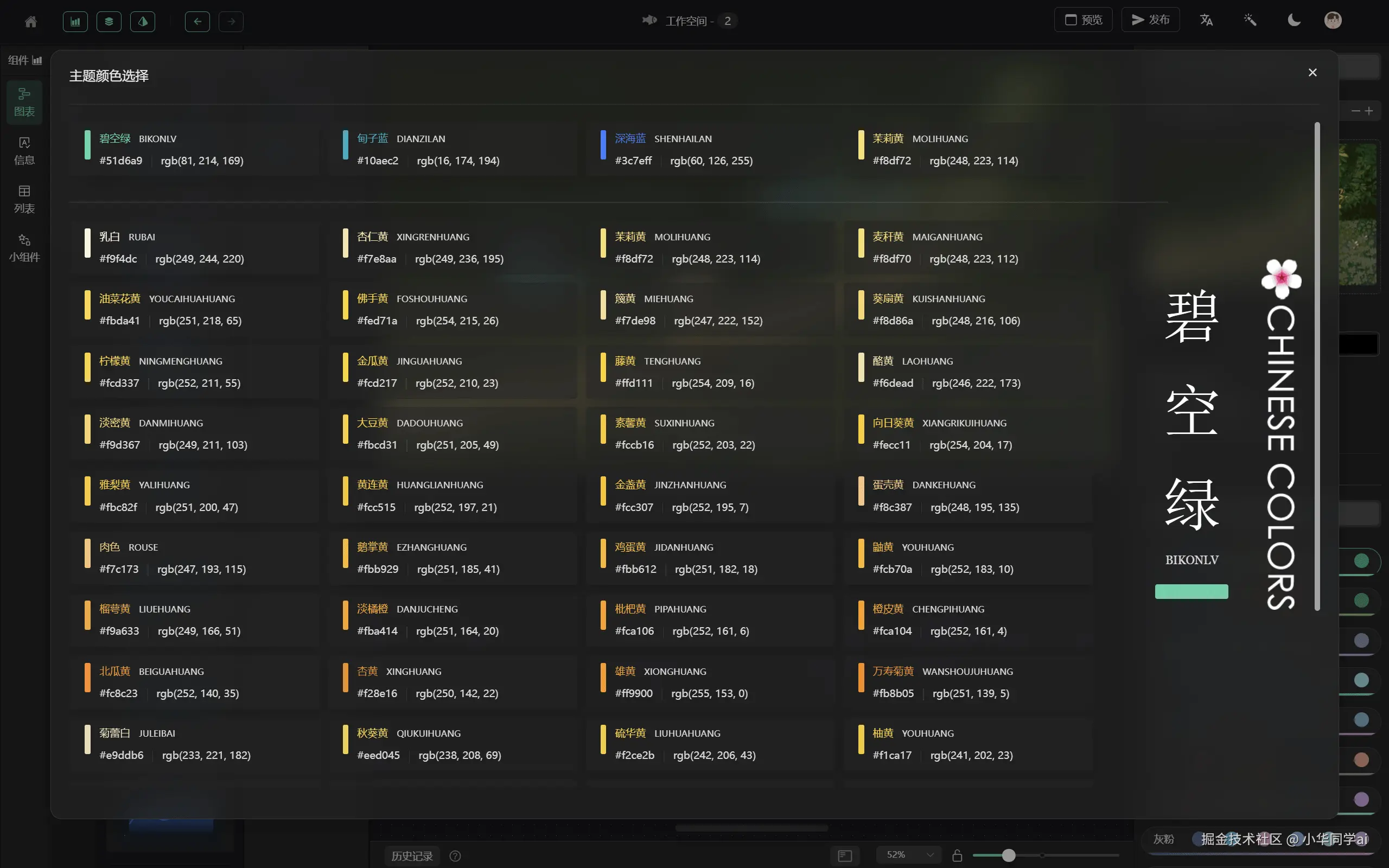Select the 小组件 sidebar tab
This screenshot has height=868, width=1389.
point(24,248)
